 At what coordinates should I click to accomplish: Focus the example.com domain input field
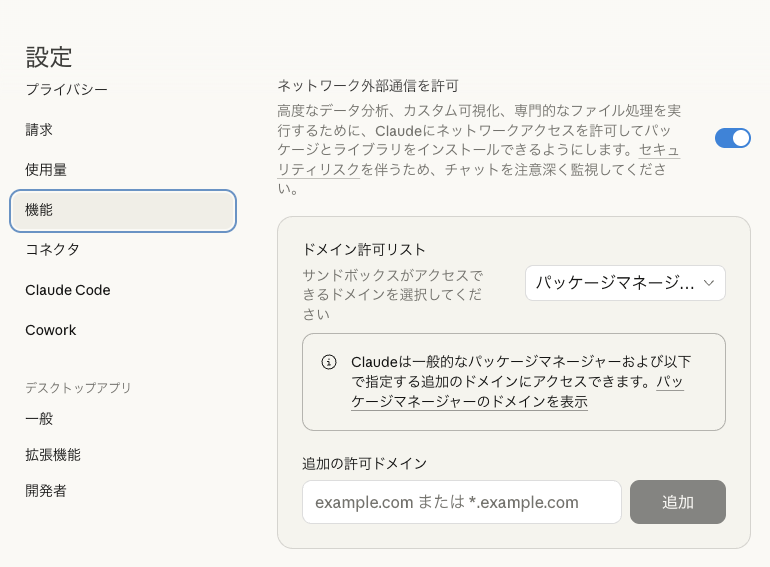[461, 502]
